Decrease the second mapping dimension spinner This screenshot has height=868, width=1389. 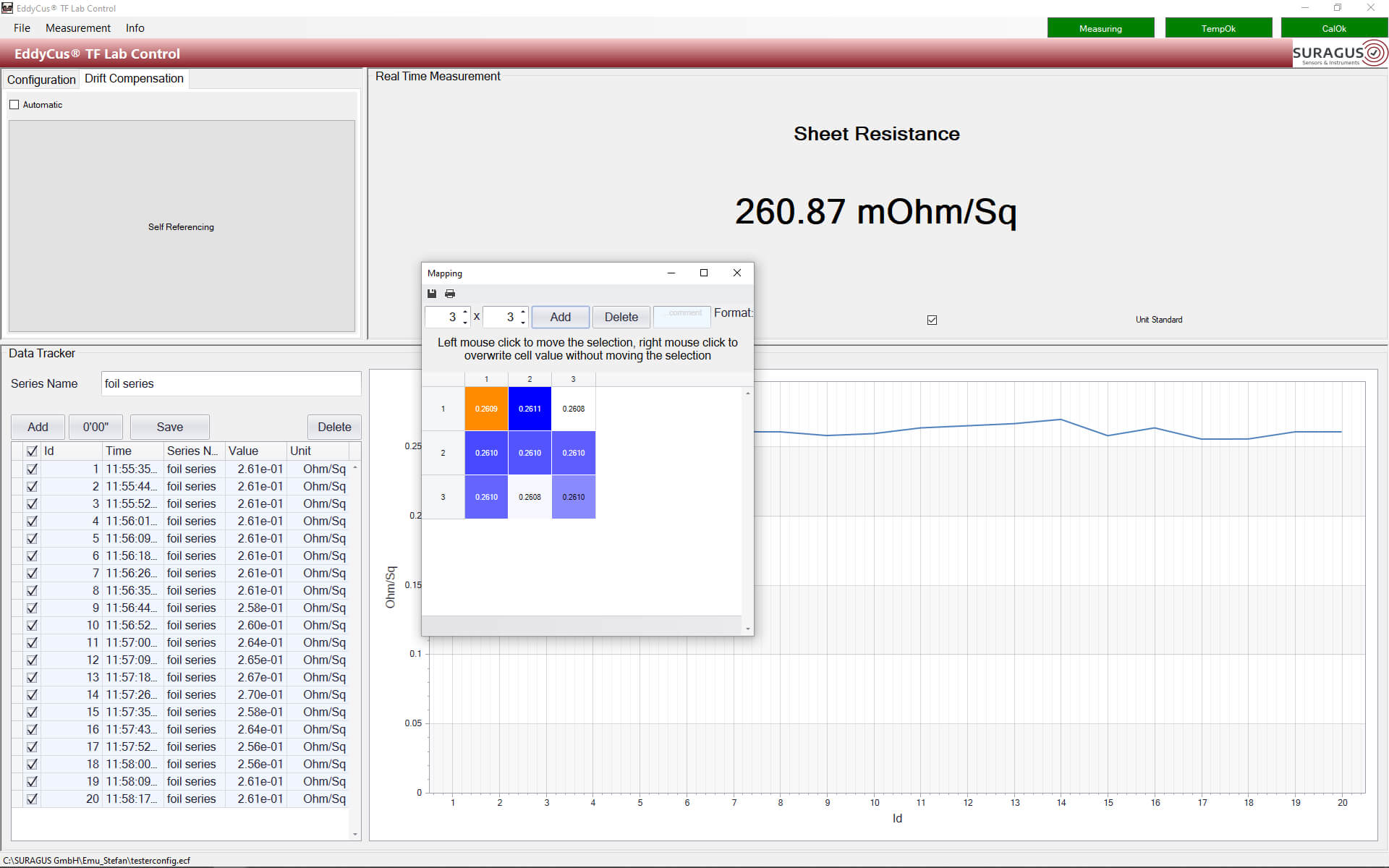523,322
